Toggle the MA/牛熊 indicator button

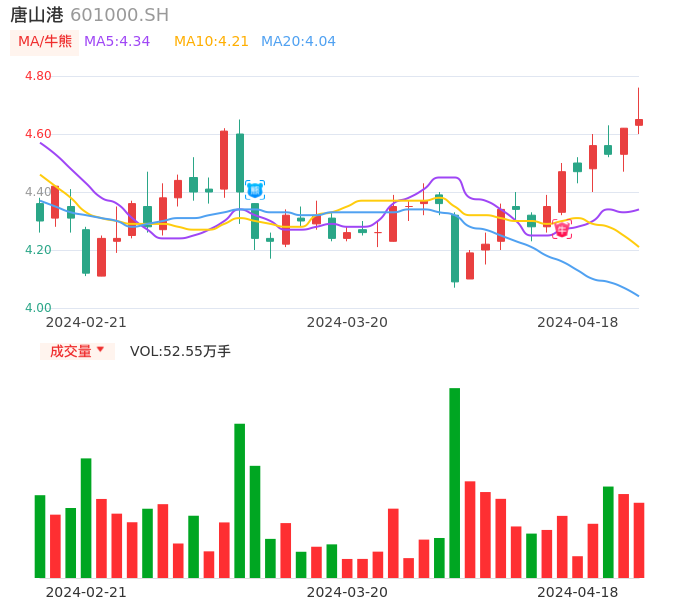tap(45, 42)
